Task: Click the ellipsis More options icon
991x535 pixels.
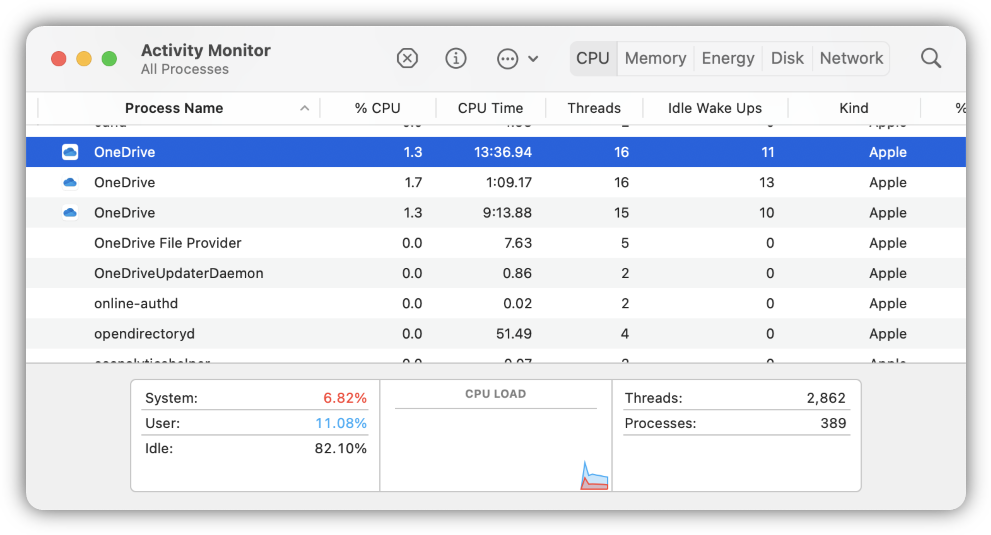Action: [507, 58]
